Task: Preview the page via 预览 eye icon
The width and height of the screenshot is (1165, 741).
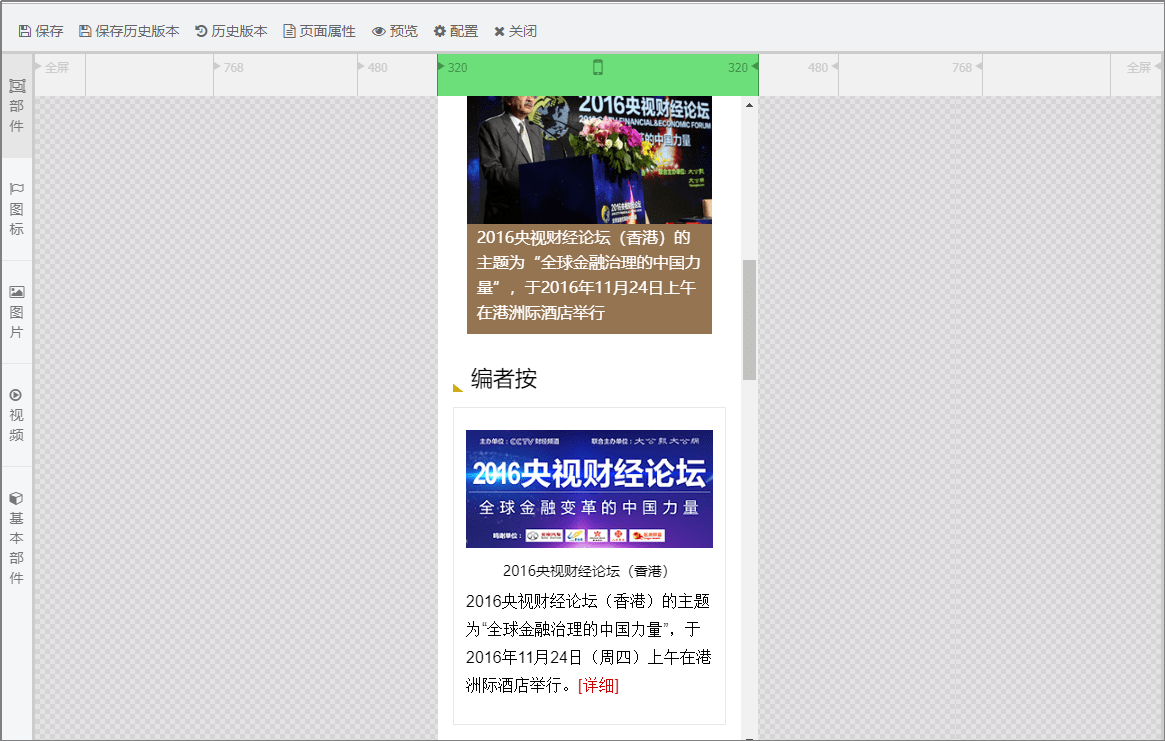Action: 394,30
